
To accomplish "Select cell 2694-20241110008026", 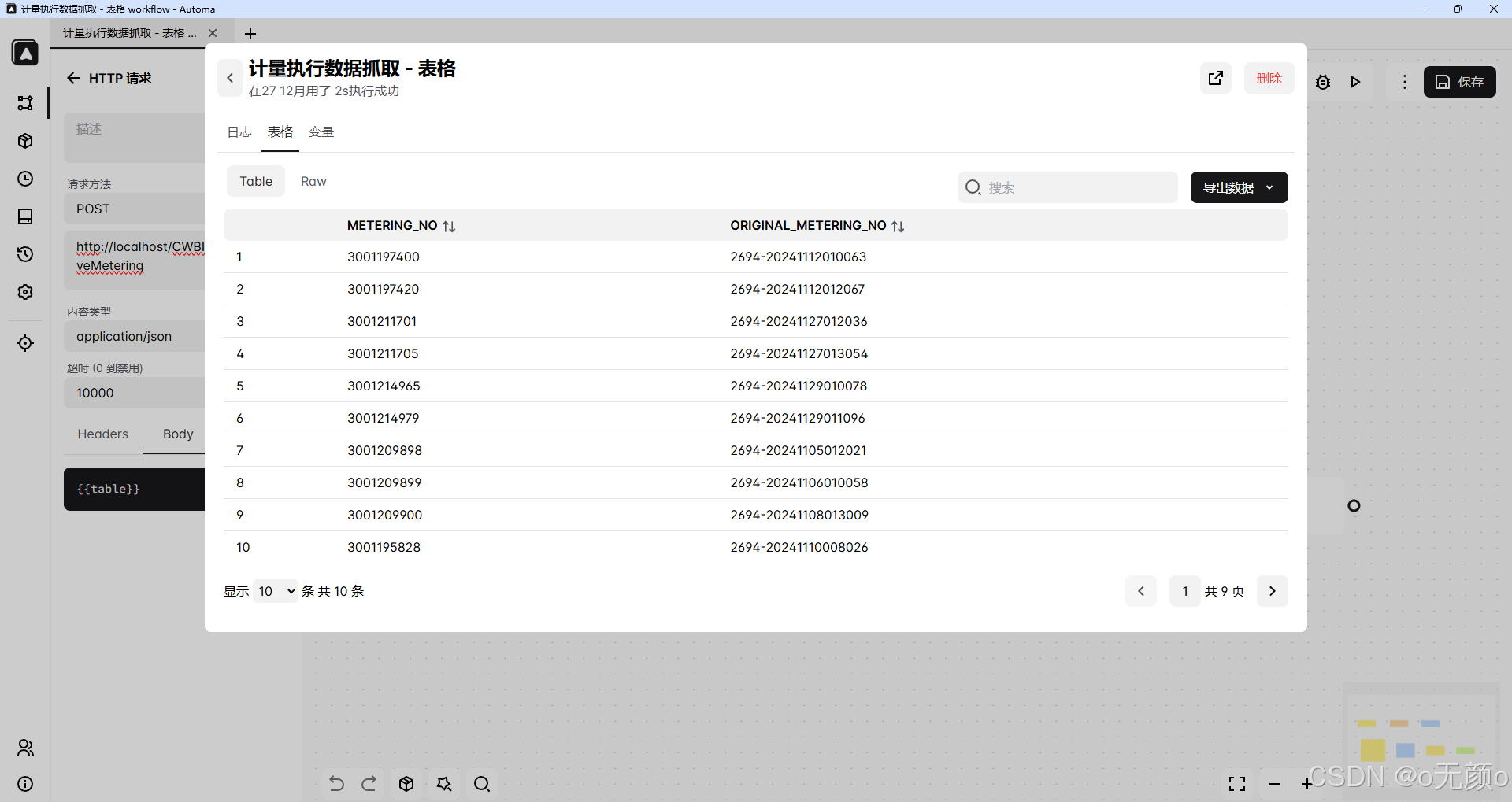I will pos(799,547).
